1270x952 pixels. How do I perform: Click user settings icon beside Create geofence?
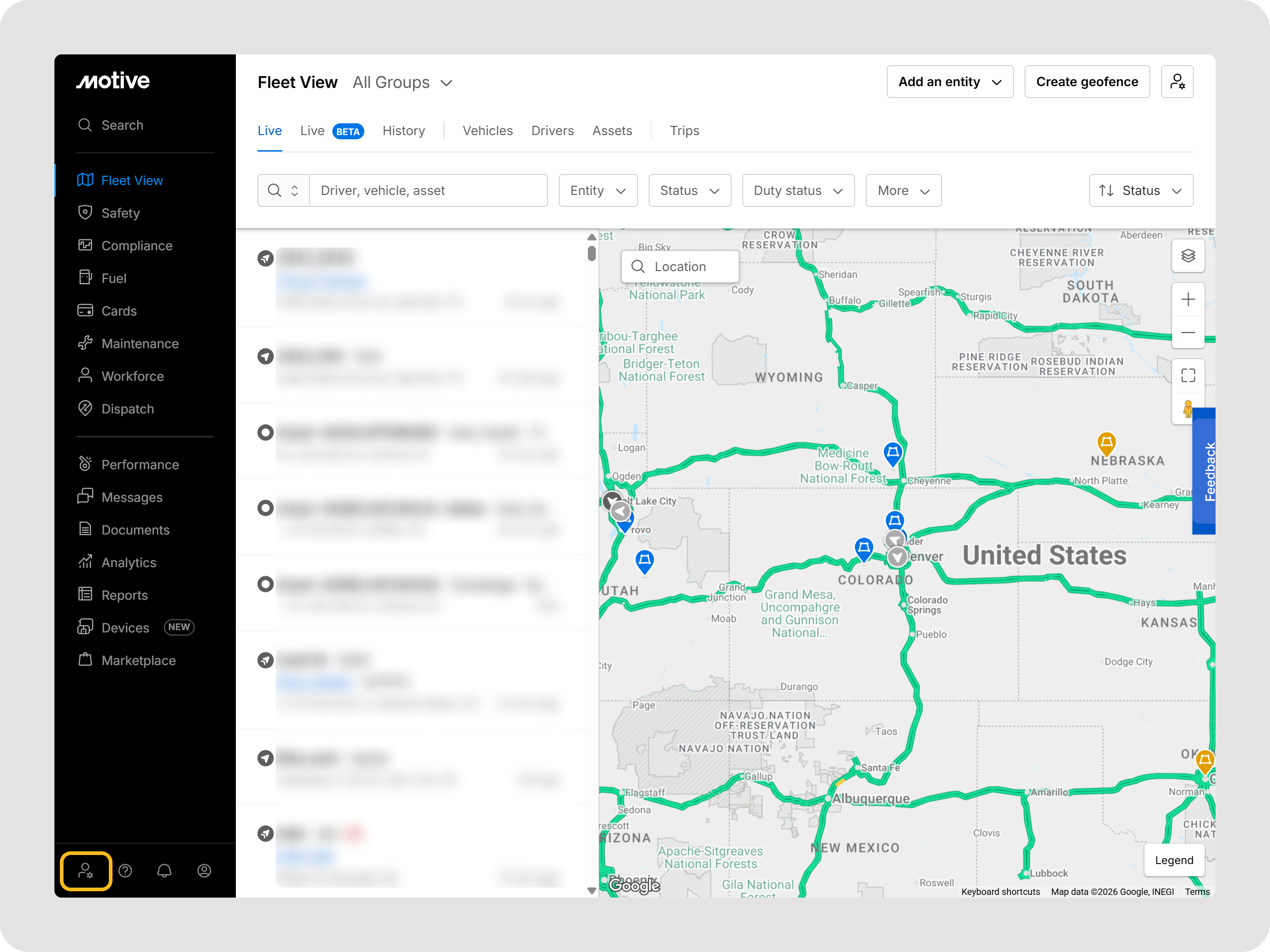point(1177,82)
